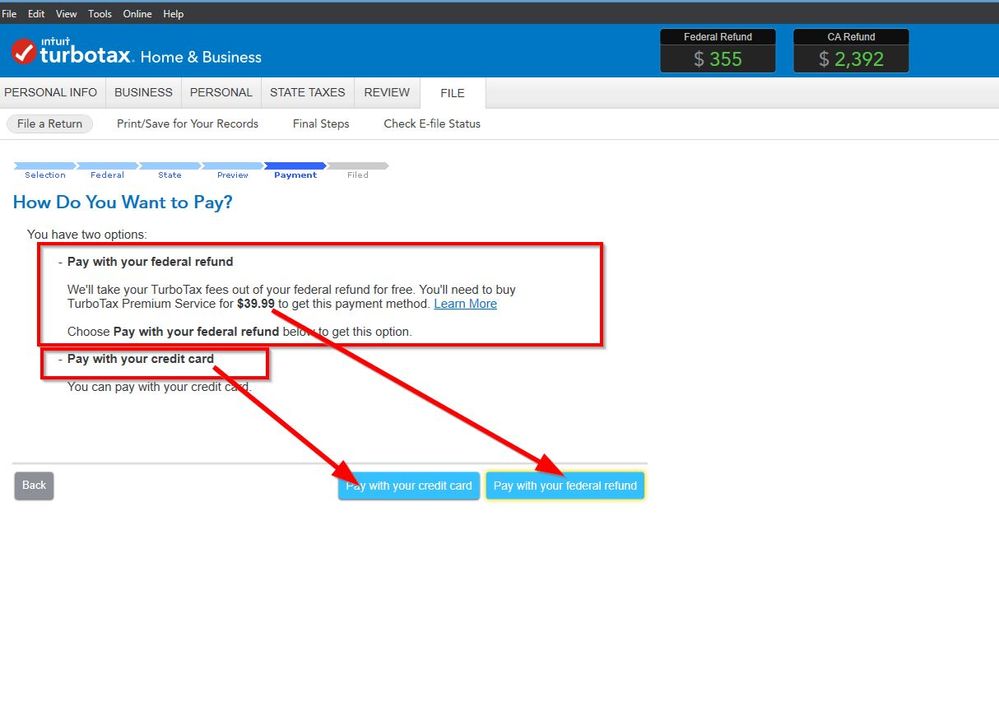Open the Online menu
The height and width of the screenshot is (707, 999).
[138, 14]
